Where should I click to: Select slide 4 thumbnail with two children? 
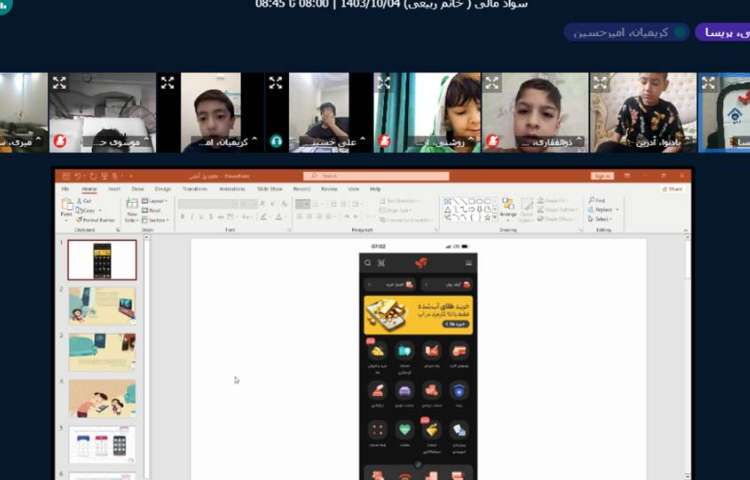pyautogui.click(x=102, y=399)
